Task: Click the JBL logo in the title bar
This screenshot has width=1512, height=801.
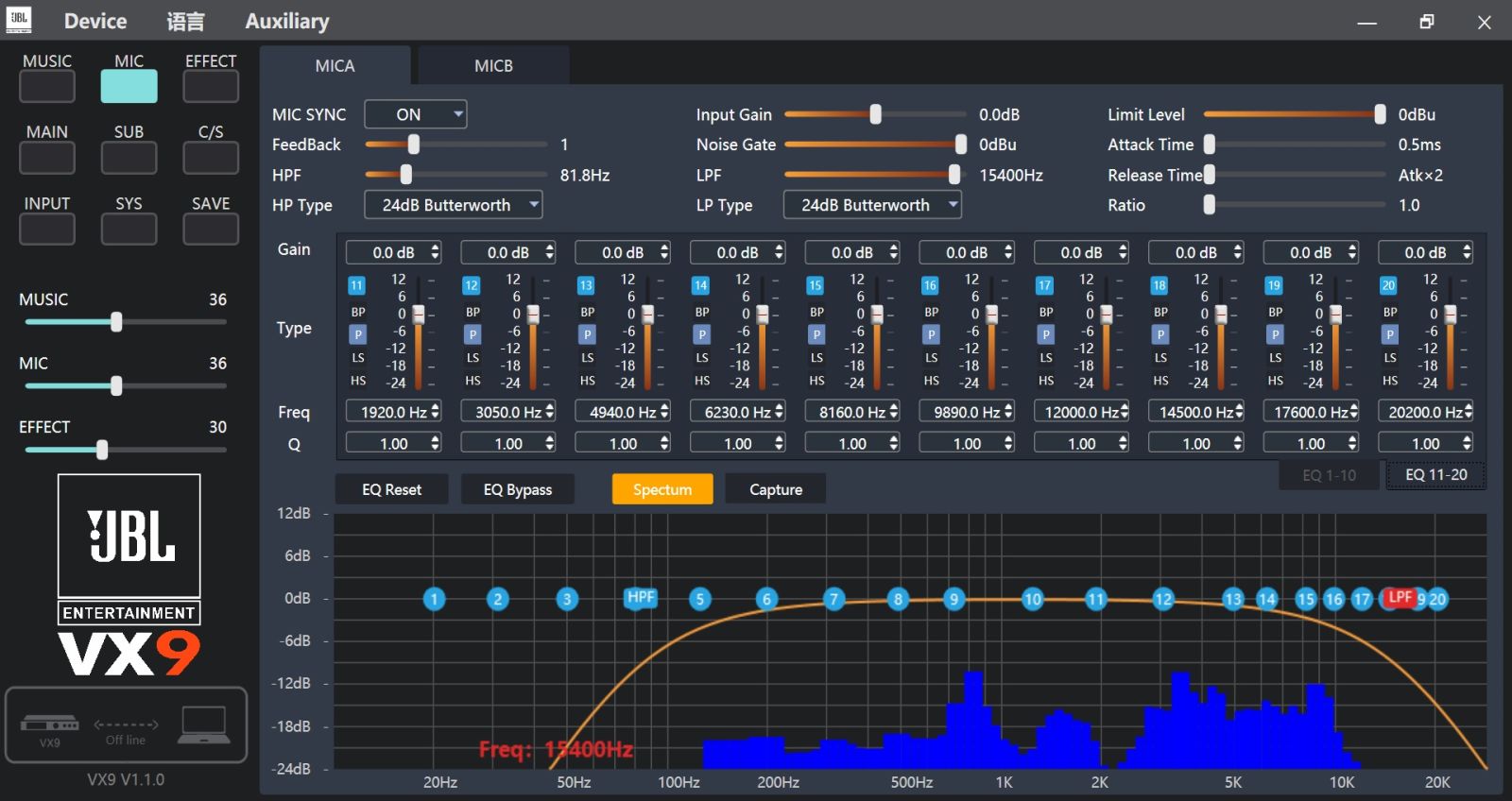Action: [x=19, y=20]
